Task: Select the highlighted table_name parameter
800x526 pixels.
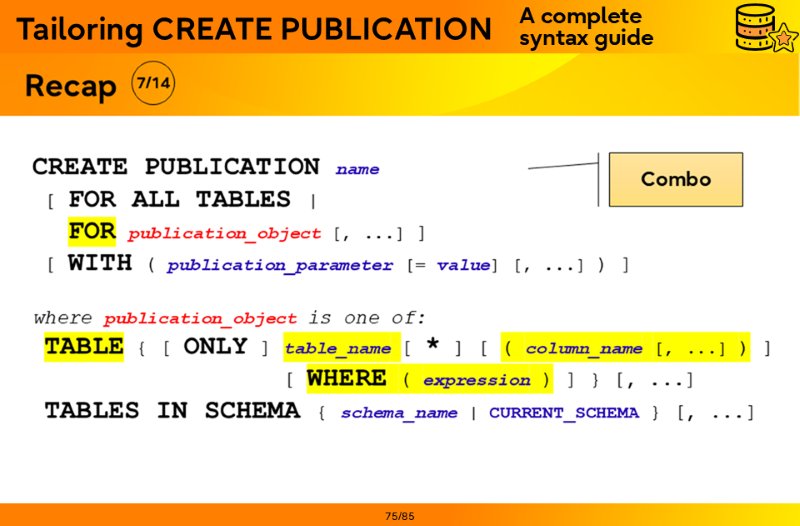Action: (338, 349)
